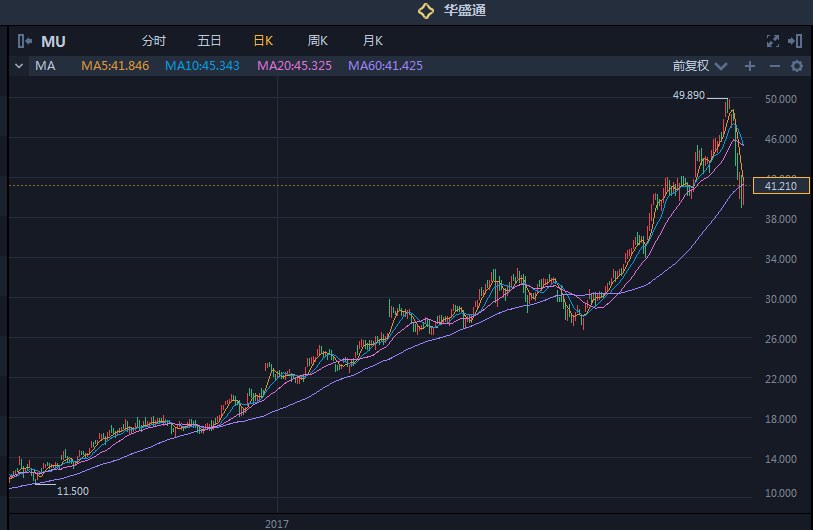Select the 周K weekly candlestick tab
813x530 pixels.
click(318, 41)
